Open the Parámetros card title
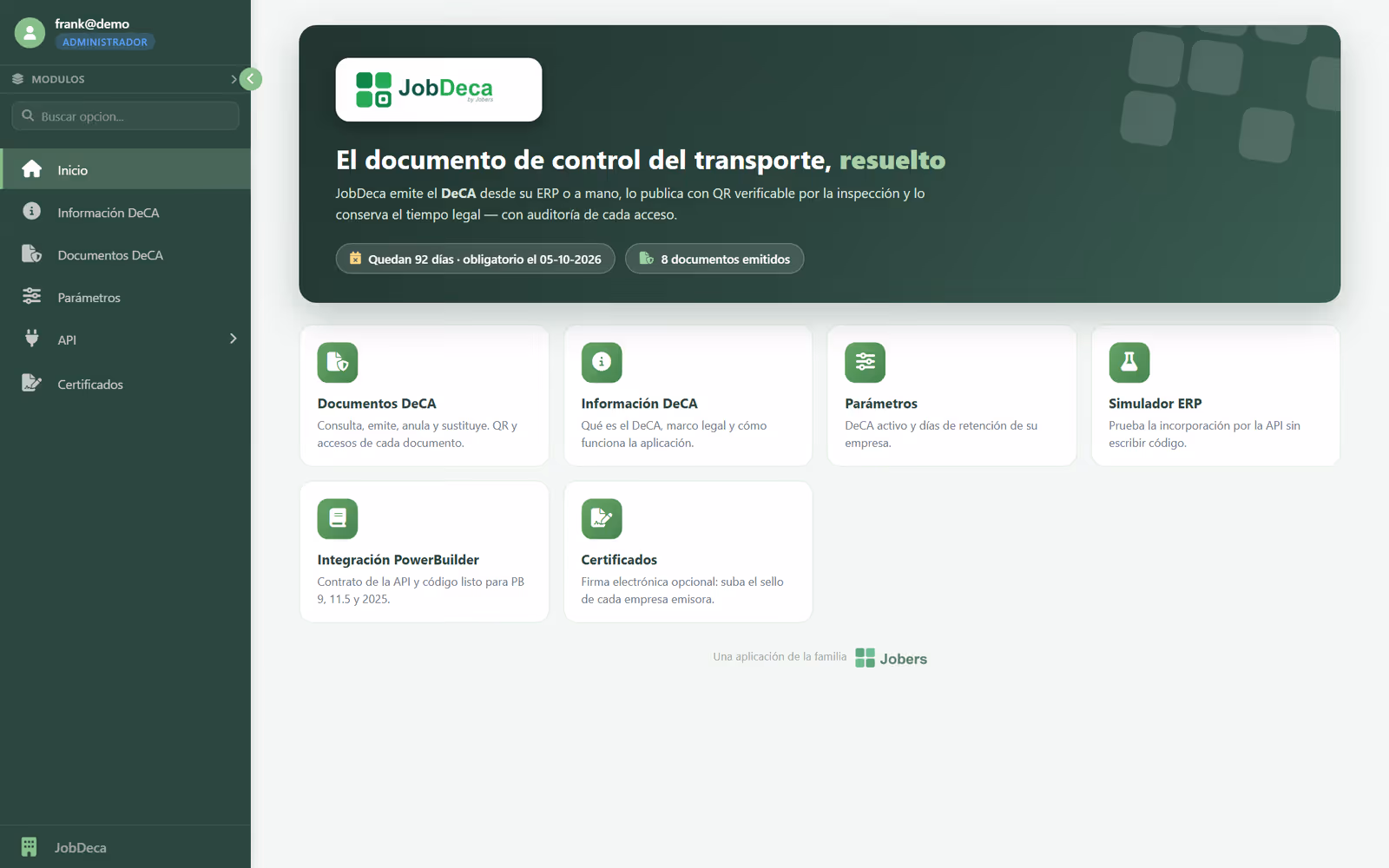1389x868 pixels. coord(881,404)
